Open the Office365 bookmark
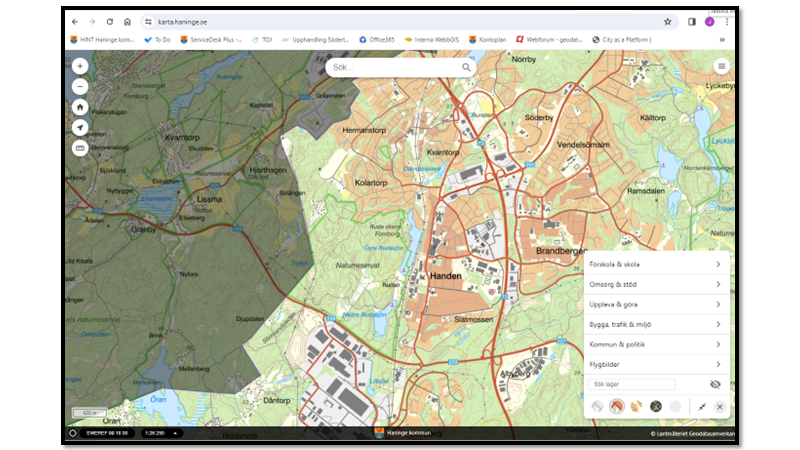The height and width of the screenshot is (450, 800). (x=378, y=39)
